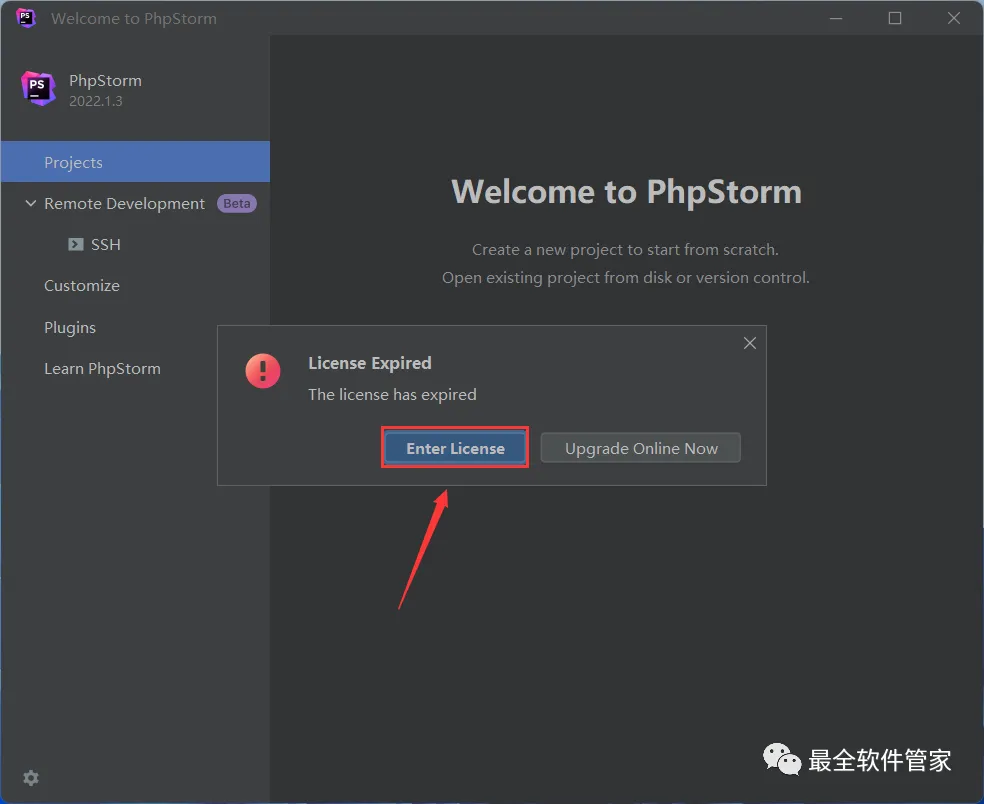
Task: Click the License Expired heading
Action: pyautogui.click(x=370, y=363)
